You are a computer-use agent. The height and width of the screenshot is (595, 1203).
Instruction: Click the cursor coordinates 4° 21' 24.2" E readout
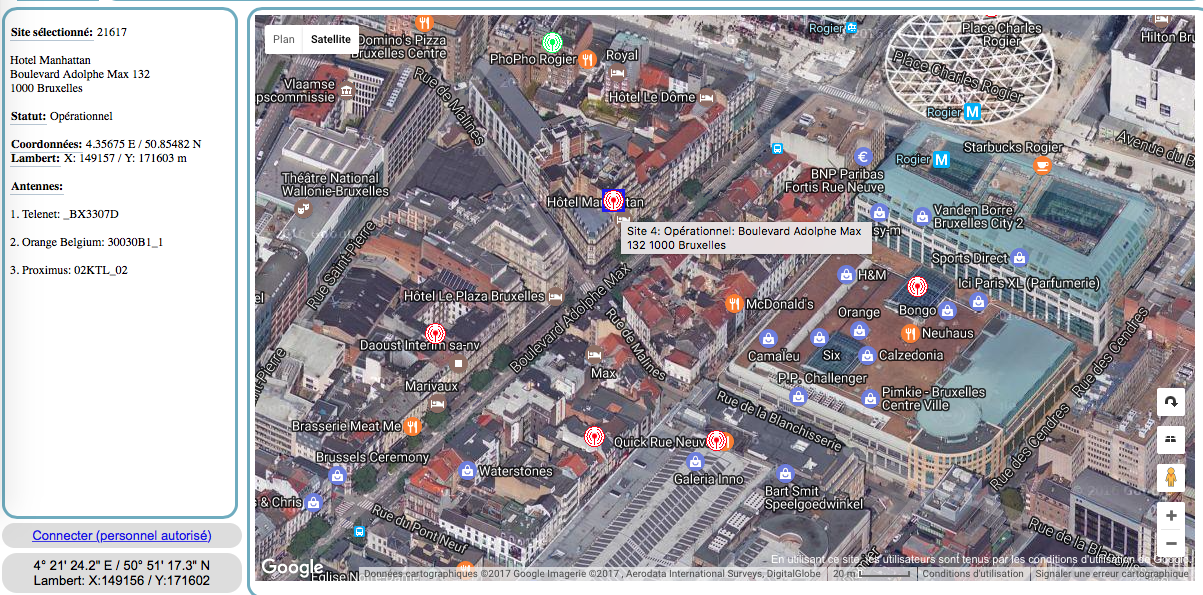tap(122, 565)
